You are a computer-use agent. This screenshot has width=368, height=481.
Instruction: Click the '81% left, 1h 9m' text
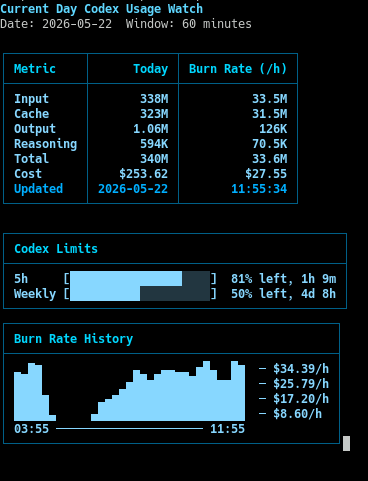(284, 279)
